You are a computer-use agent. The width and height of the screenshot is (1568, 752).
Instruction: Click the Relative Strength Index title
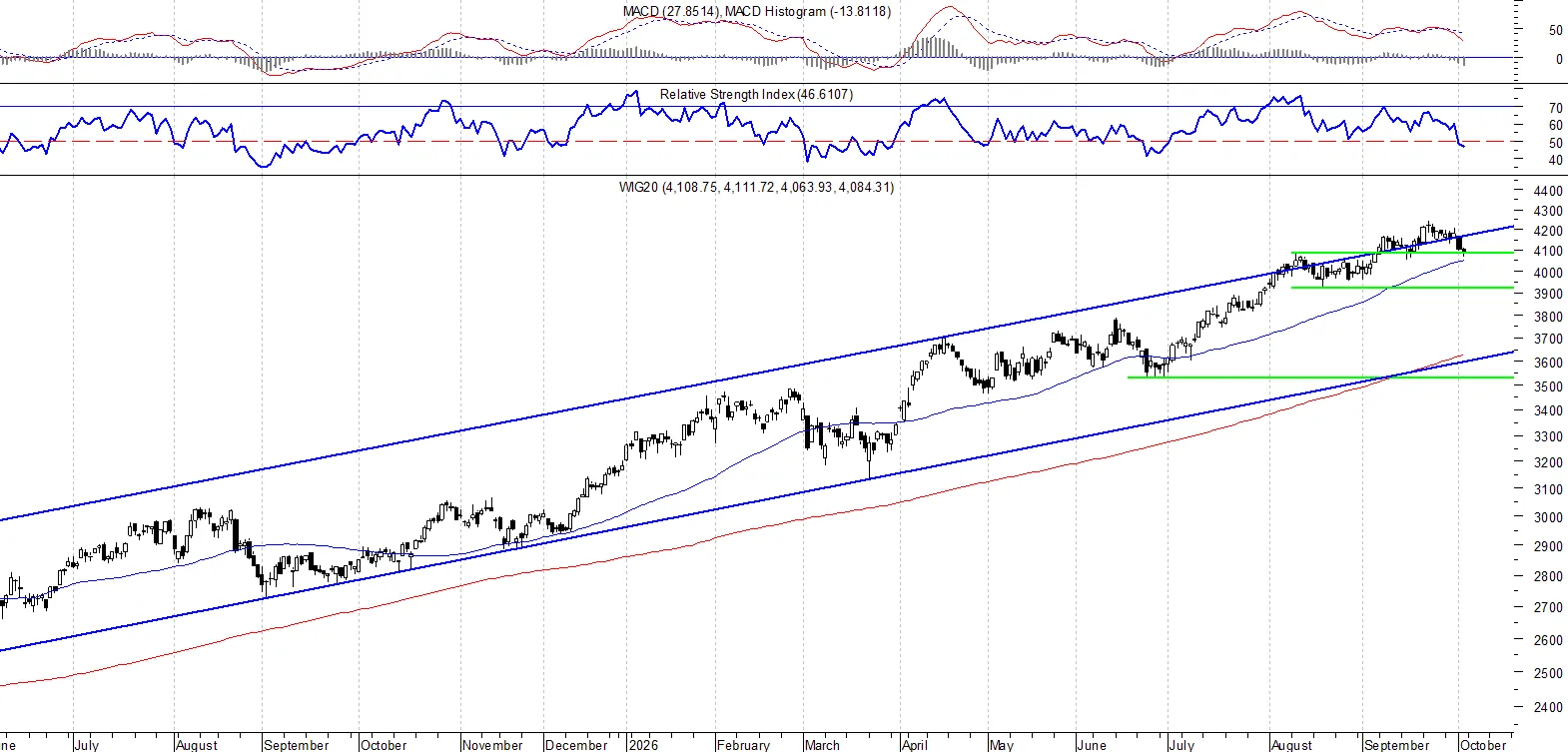point(756,94)
